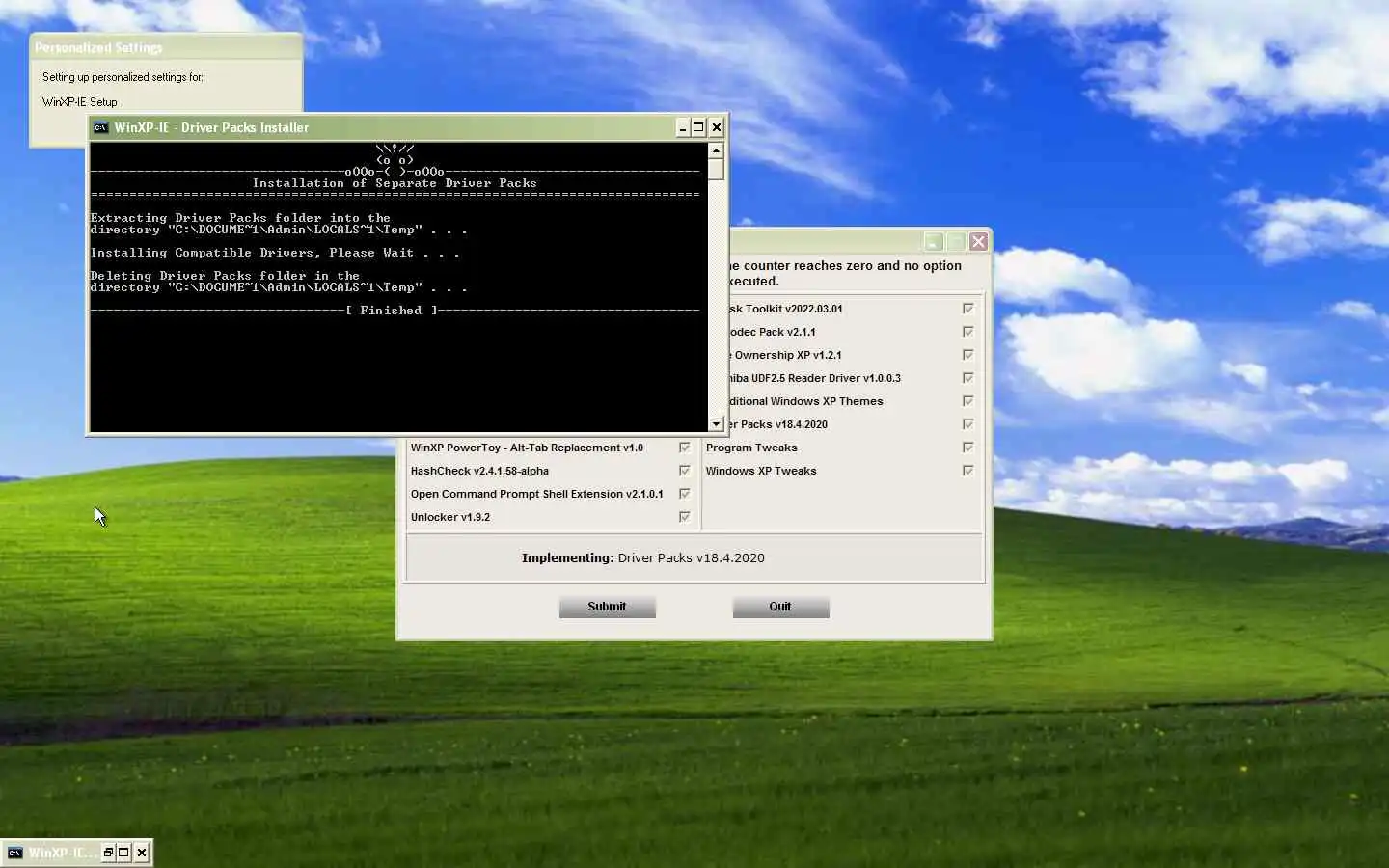Toggle the Codec Pack v2.1.1 checkbox

pos(968,332)
